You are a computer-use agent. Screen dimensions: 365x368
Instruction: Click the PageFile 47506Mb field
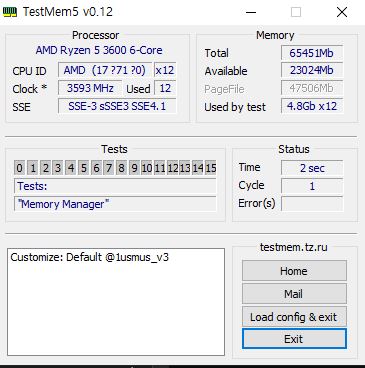(312, 88)
